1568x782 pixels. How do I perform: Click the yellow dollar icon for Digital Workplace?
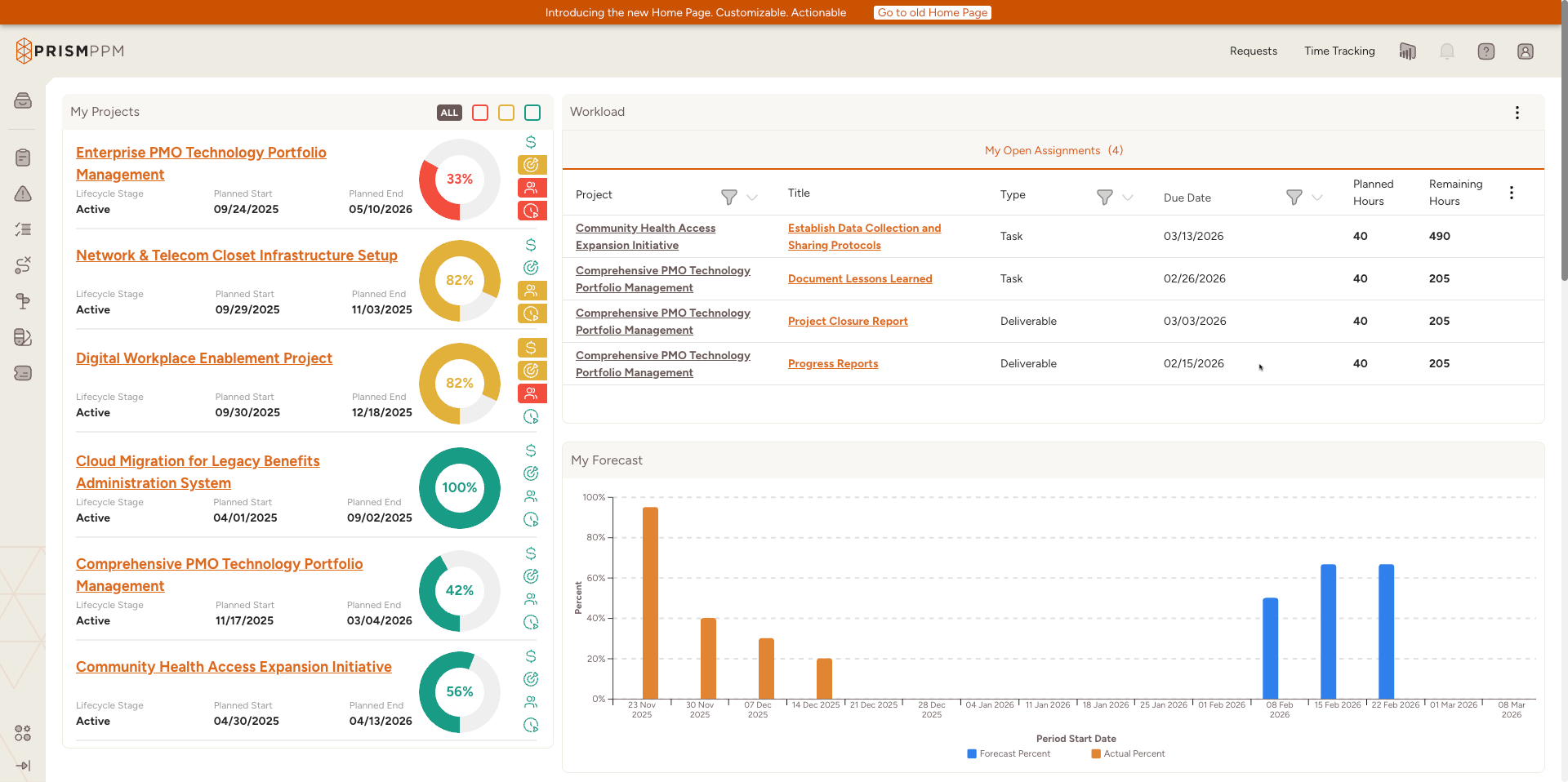point(532,348)
